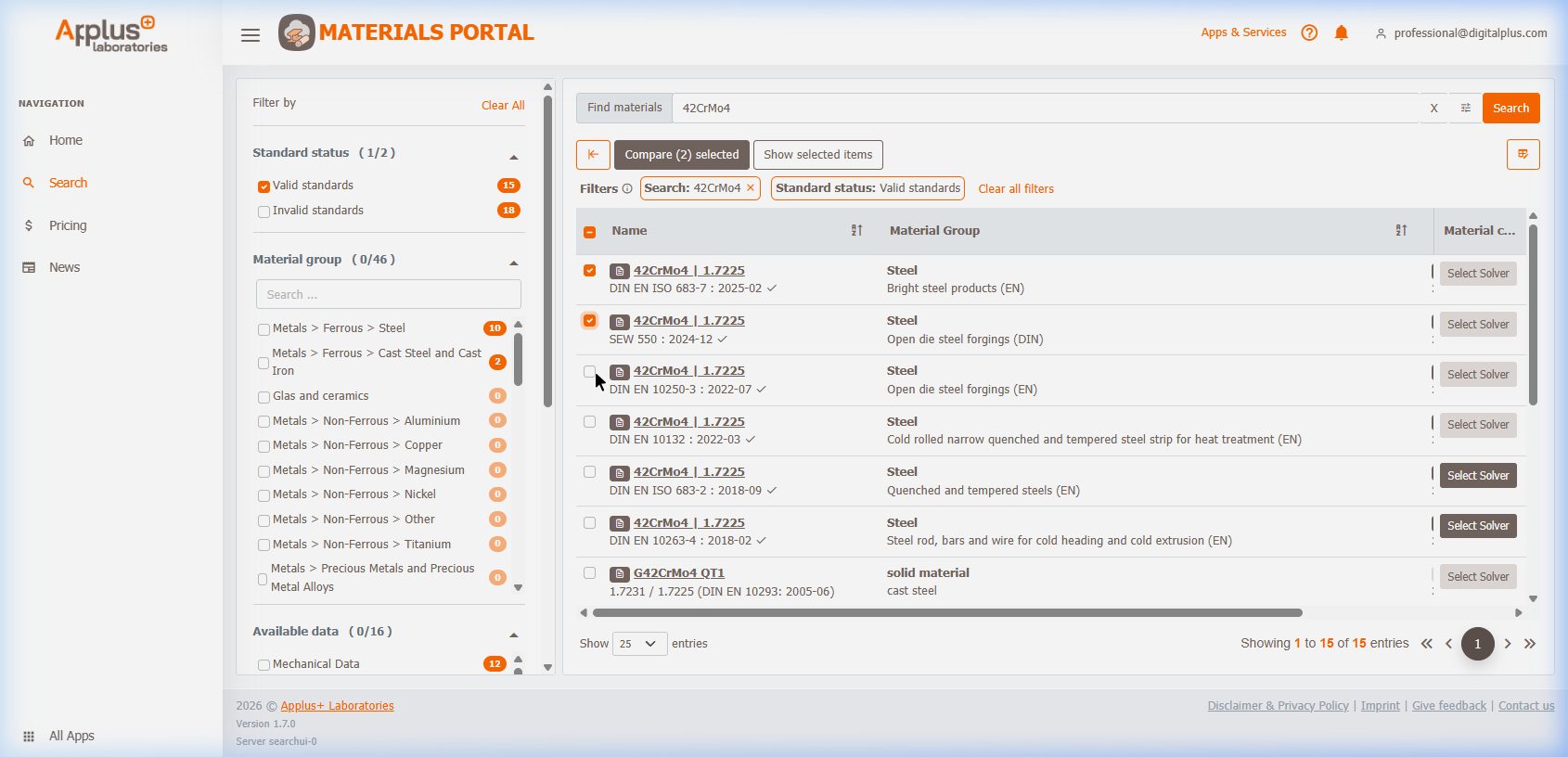Open Pricing in navigation

point(68,225)
